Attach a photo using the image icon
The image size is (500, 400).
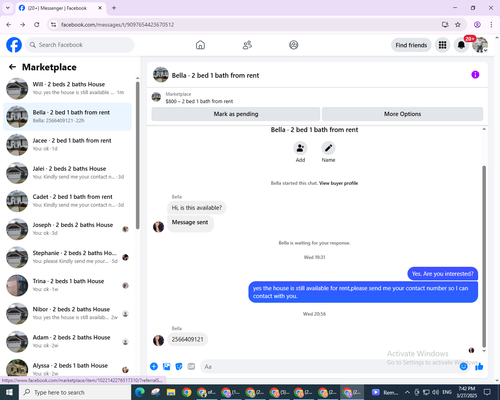pyautogui.click(x=167, y=367)
